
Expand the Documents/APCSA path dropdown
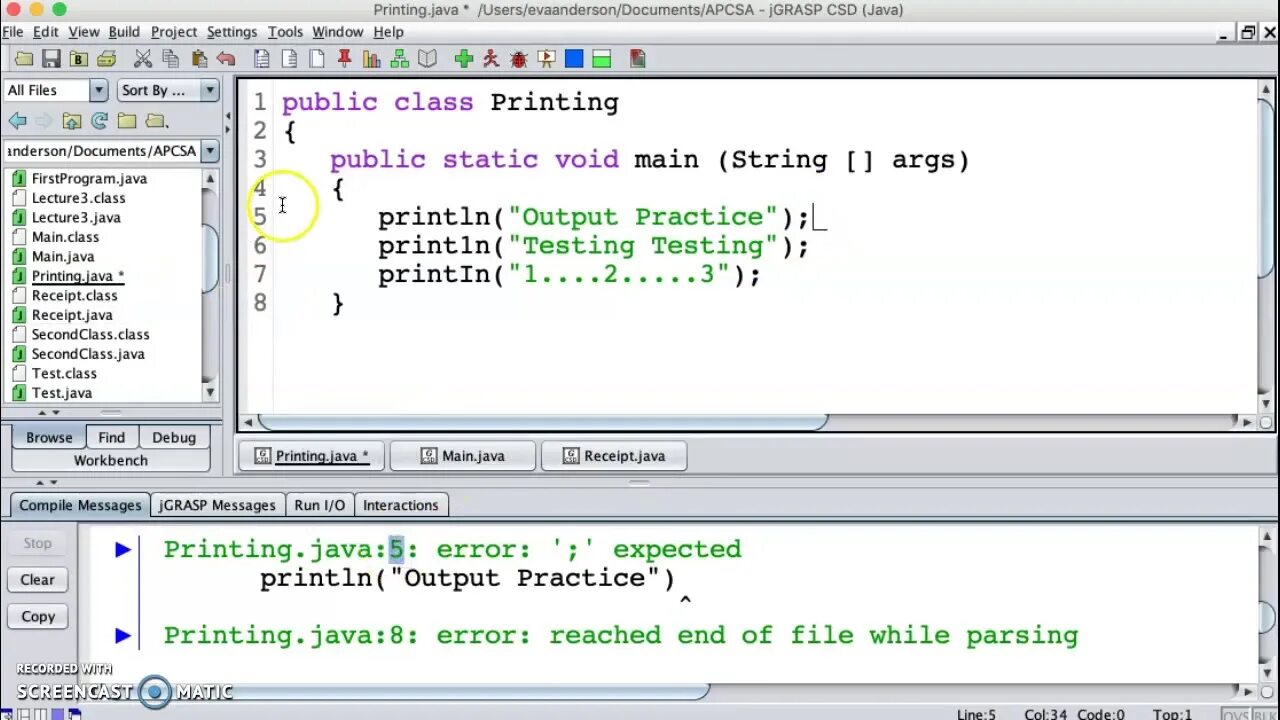point(210,151)
